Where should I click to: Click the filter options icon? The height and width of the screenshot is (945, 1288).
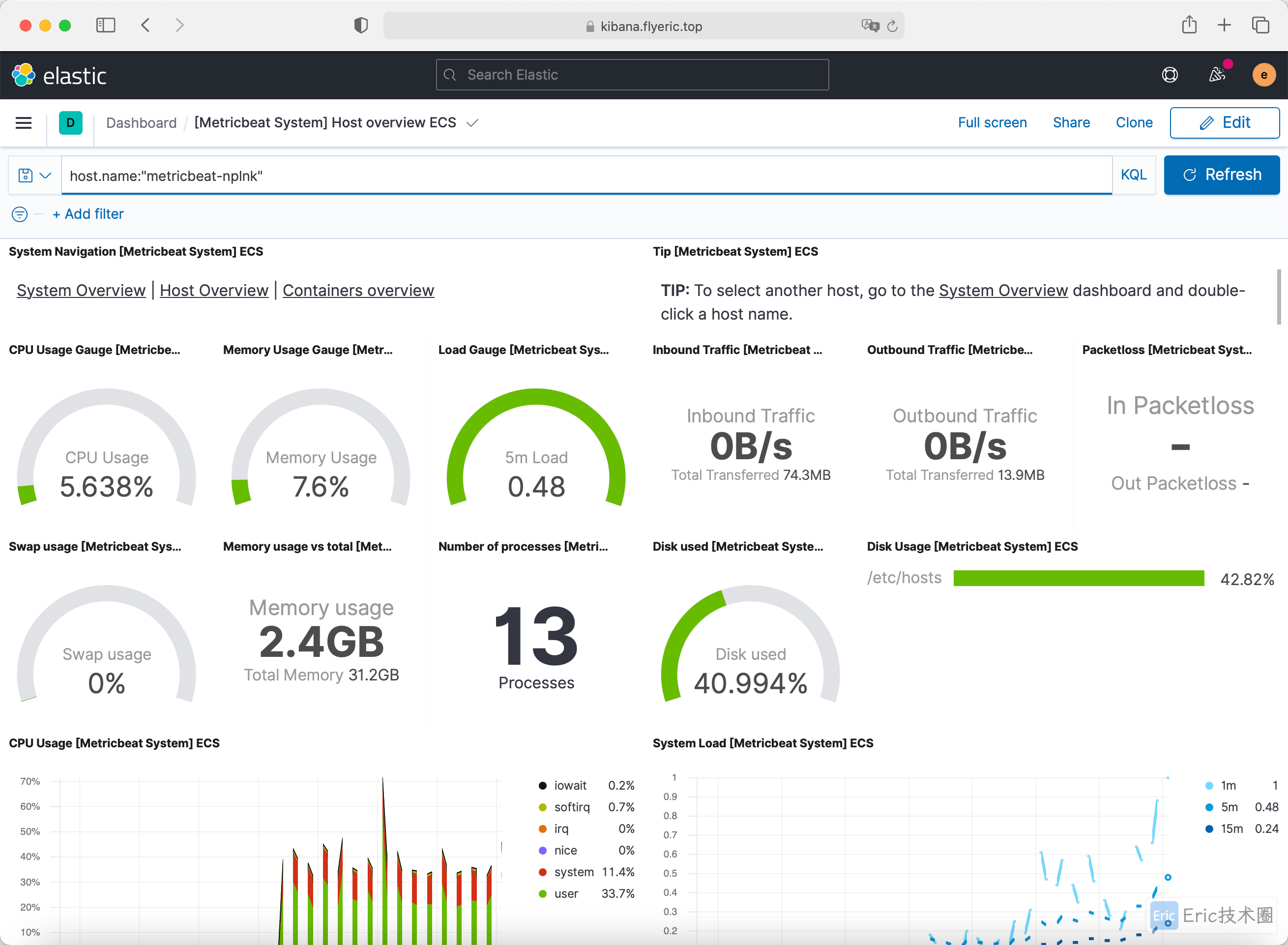coord(20,214)
